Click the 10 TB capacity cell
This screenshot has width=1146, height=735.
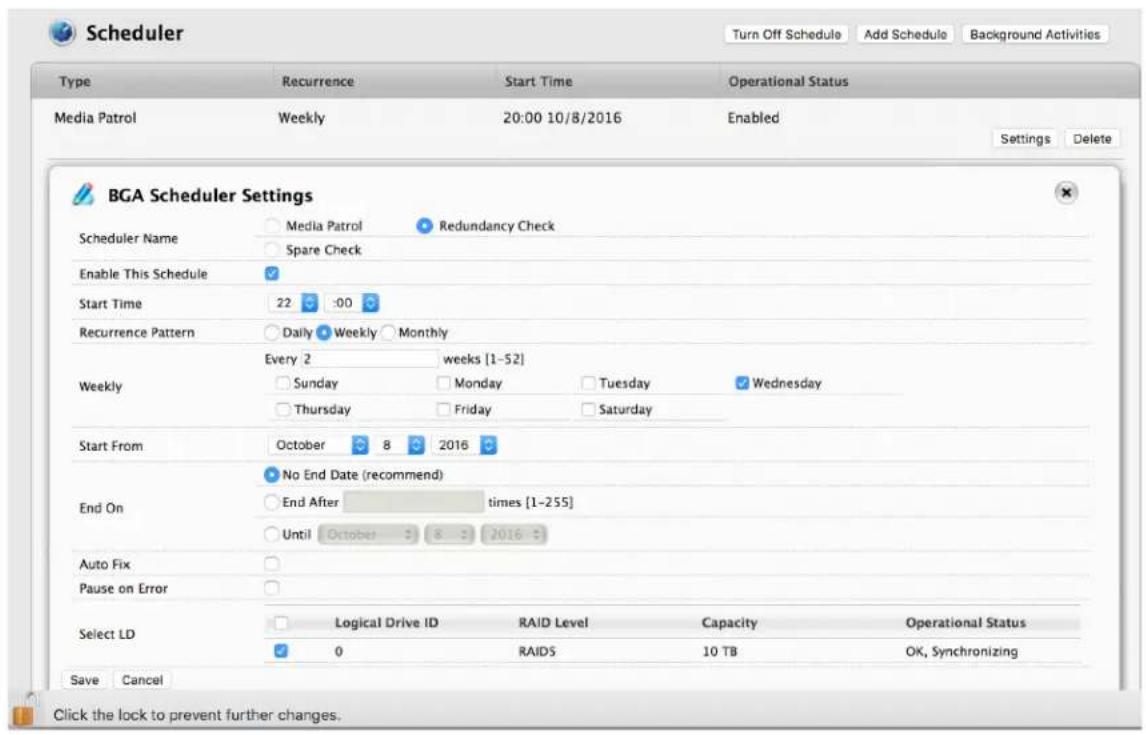click(720, 651)
